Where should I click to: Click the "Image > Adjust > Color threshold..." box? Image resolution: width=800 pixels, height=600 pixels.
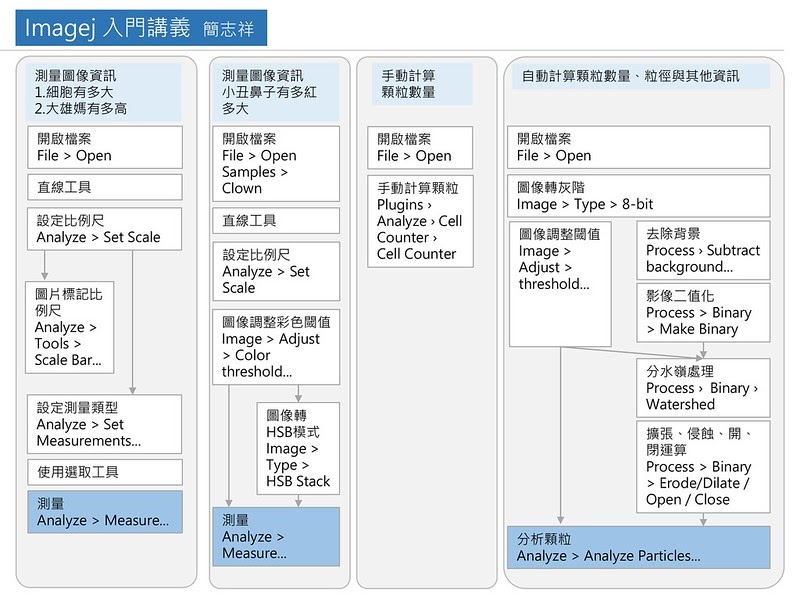click(x=276, y=347)
